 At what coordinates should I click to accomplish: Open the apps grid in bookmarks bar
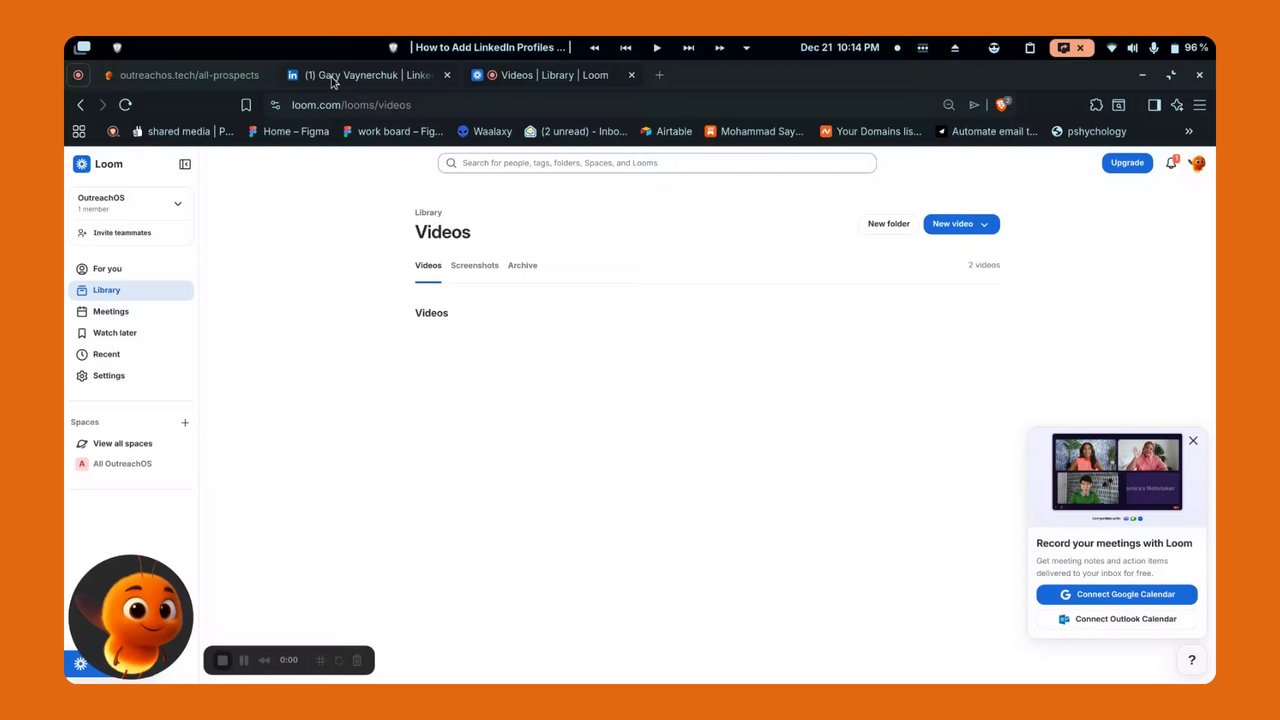click(x=79, y=131)
